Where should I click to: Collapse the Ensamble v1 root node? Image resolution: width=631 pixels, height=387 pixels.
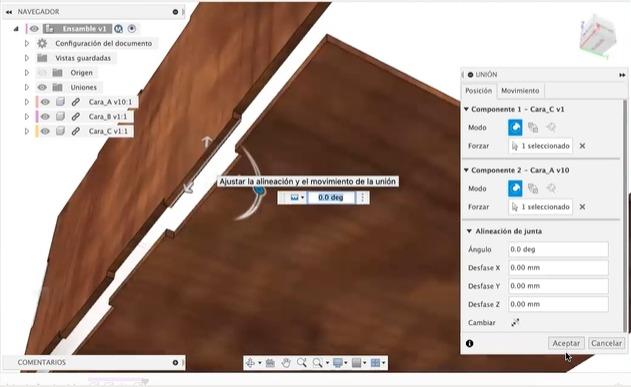pyautogui.click(x=16, y=29)
